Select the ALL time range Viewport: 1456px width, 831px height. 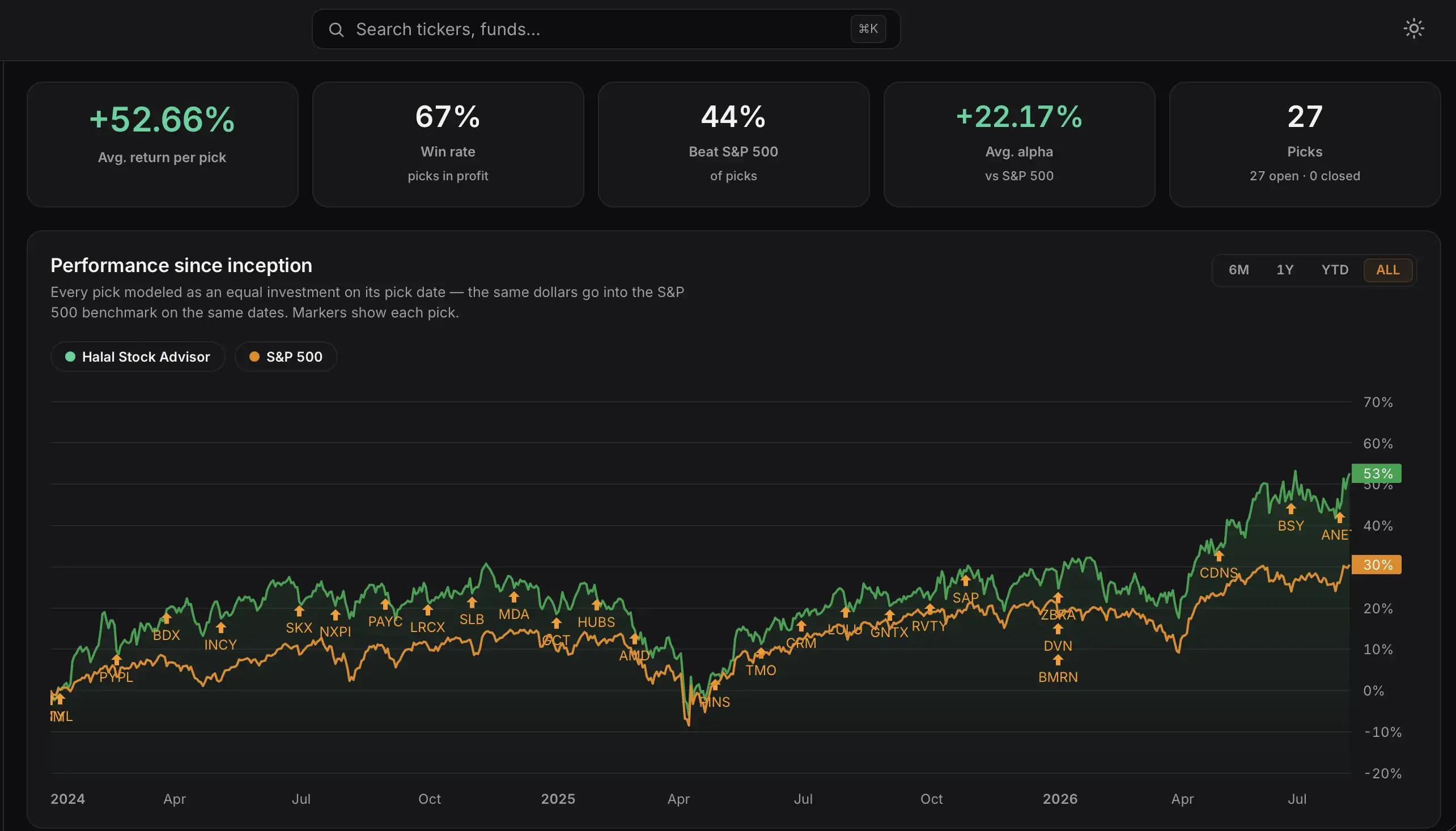click(1387, 270)
